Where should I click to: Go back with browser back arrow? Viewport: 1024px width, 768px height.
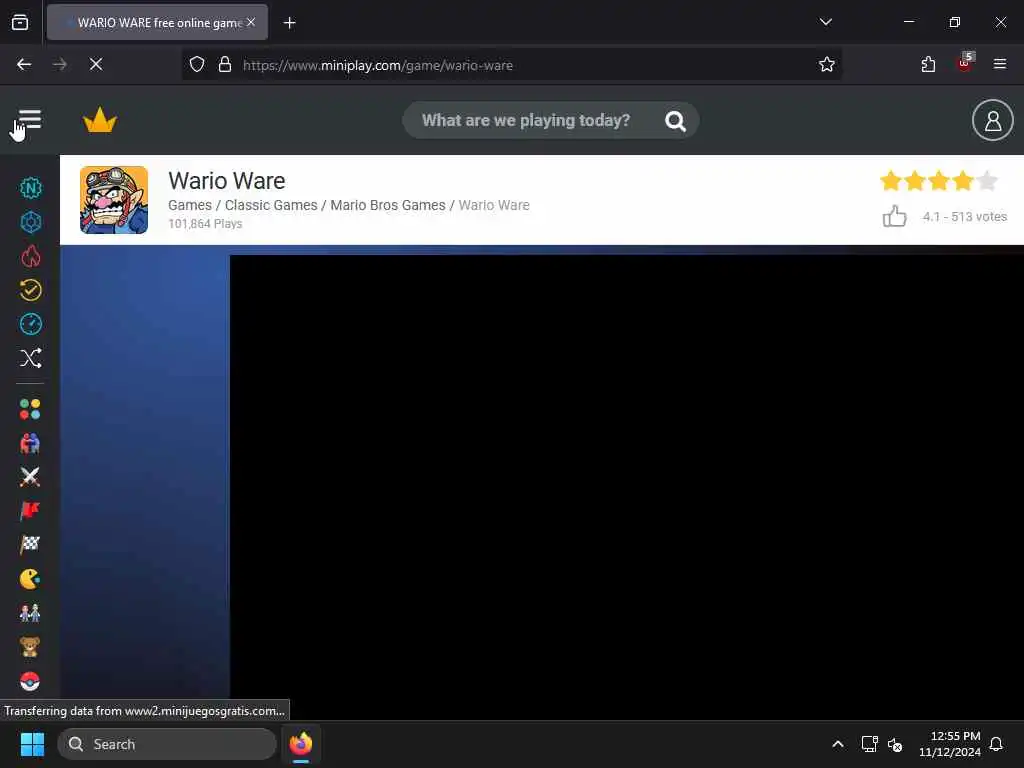(x=24, y=64)
